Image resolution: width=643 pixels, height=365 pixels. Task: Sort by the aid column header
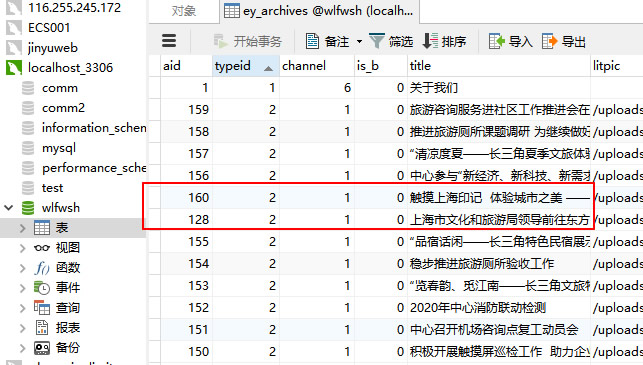coord(186,66)
